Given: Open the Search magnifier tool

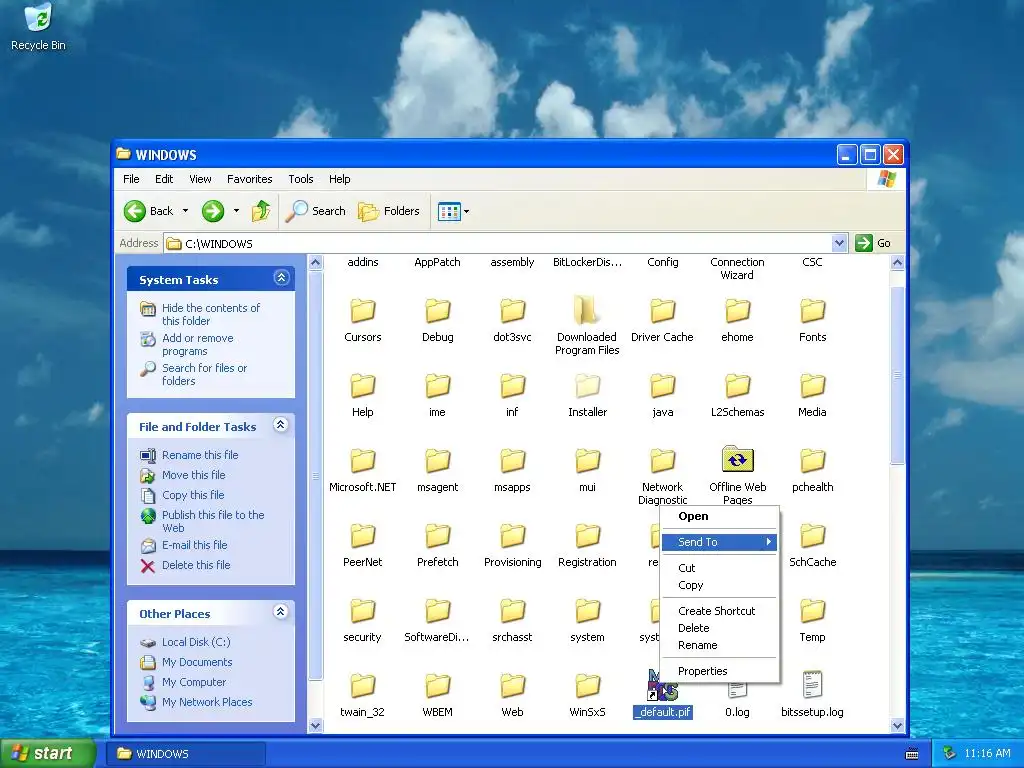Looking at the screenshot, I should pyautogui.click(x=315, y=211).
